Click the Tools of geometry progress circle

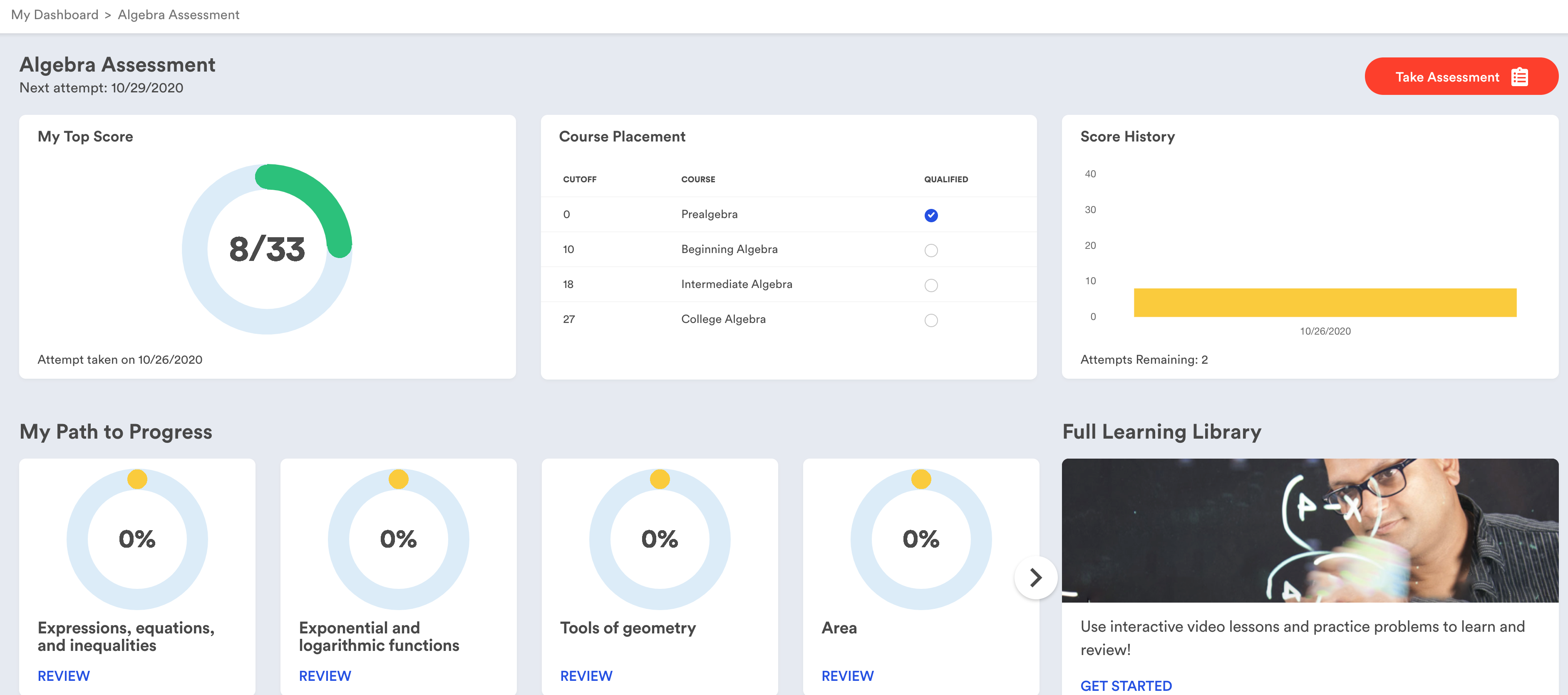(x=659, y=539)
